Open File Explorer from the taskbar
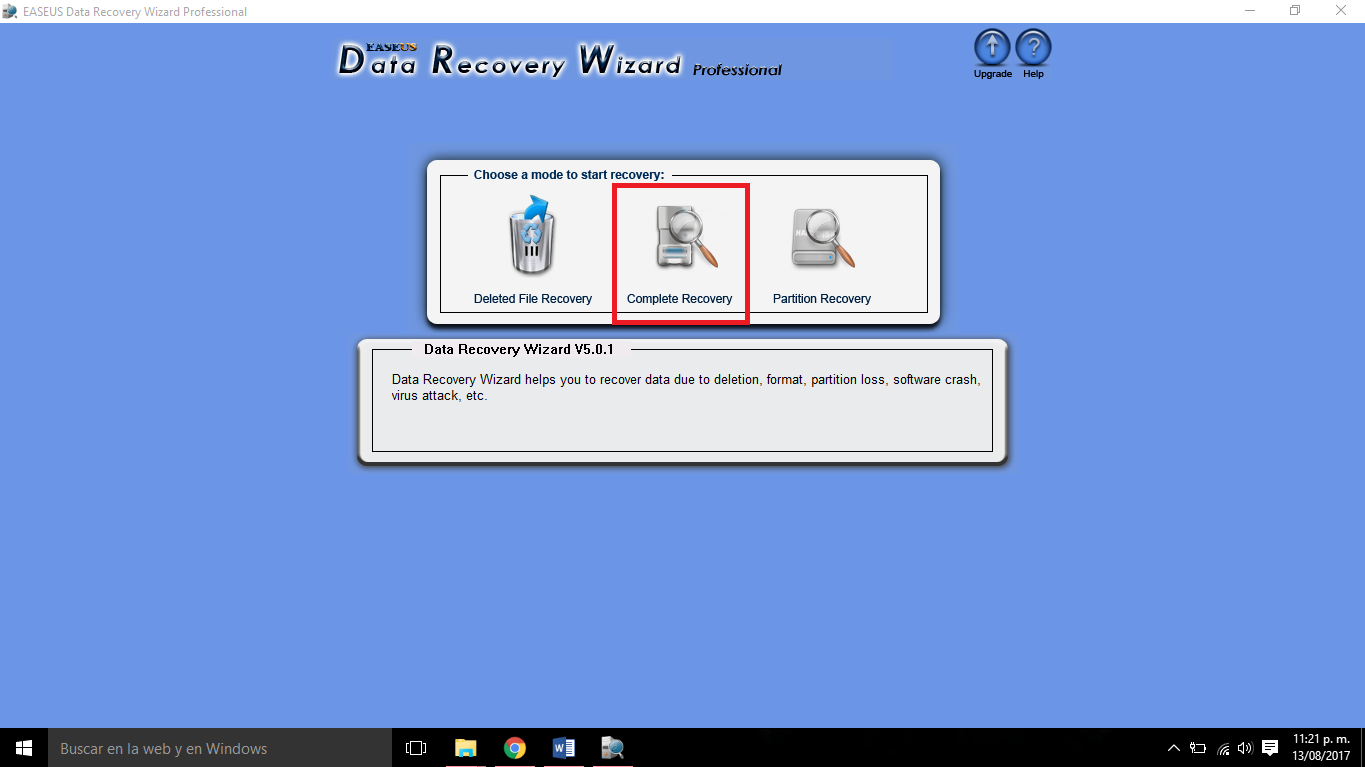Viewport: 1365px width, 767px height. point(466,748)
